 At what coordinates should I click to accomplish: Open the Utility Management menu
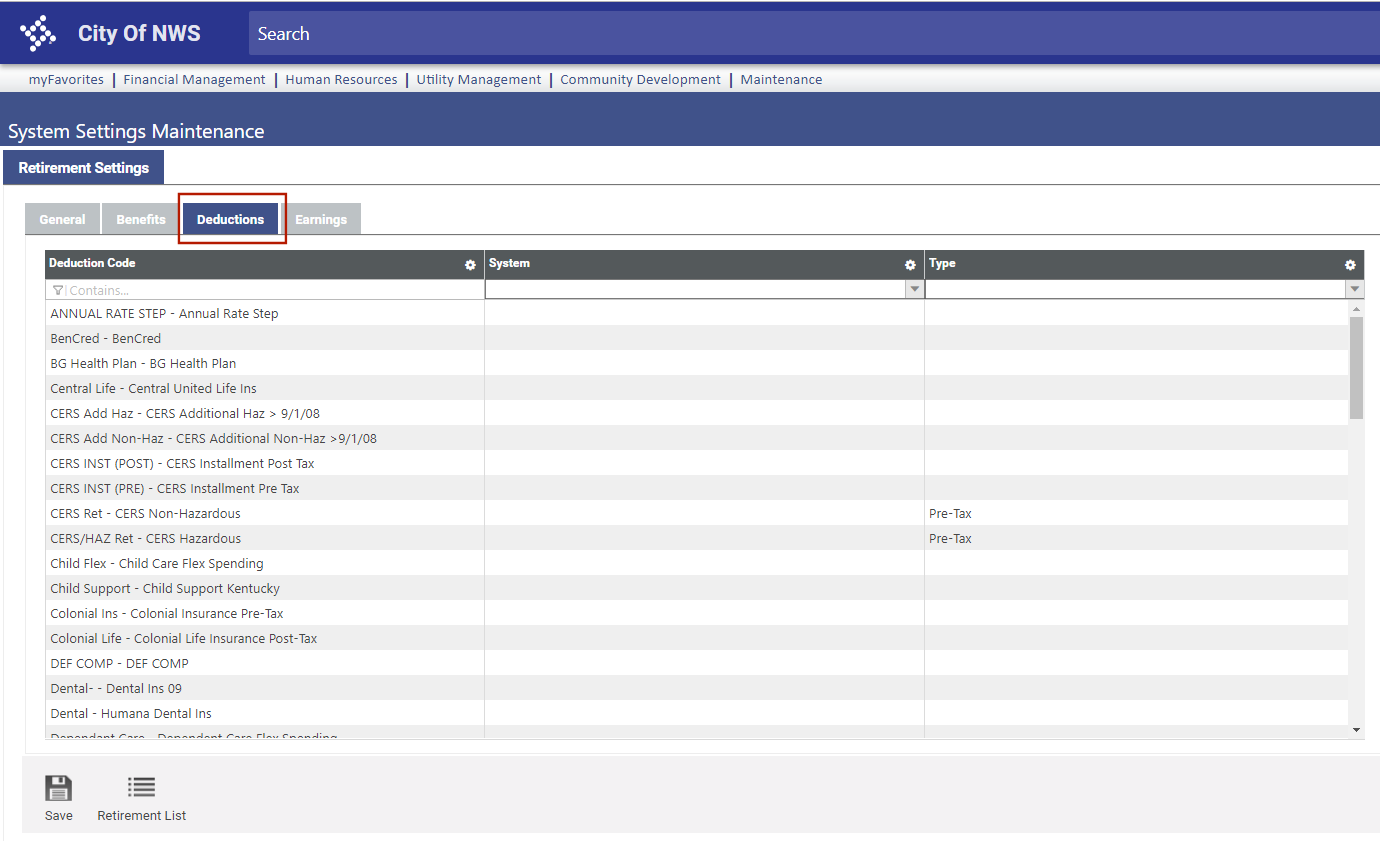coord(478,80)
